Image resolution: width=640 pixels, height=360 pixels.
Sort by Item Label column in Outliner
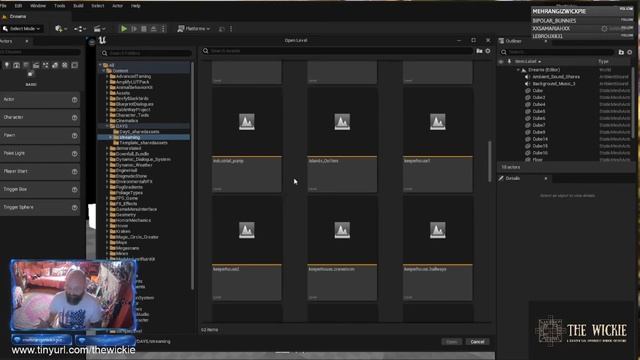click(x=527, y=62)
